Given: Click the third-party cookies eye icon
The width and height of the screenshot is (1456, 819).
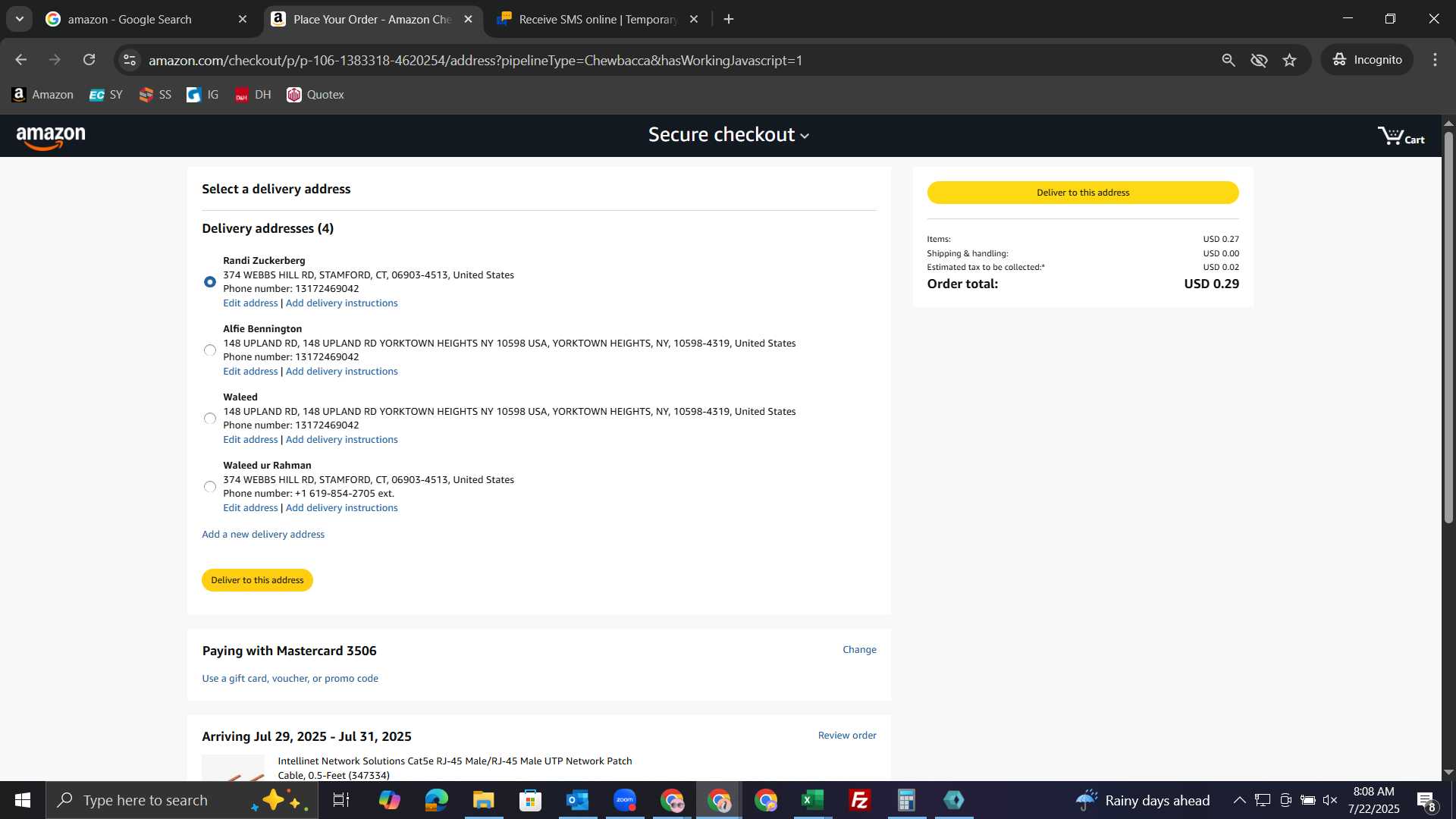Looking at the screenshot, I should click(x=1259, y=60).
